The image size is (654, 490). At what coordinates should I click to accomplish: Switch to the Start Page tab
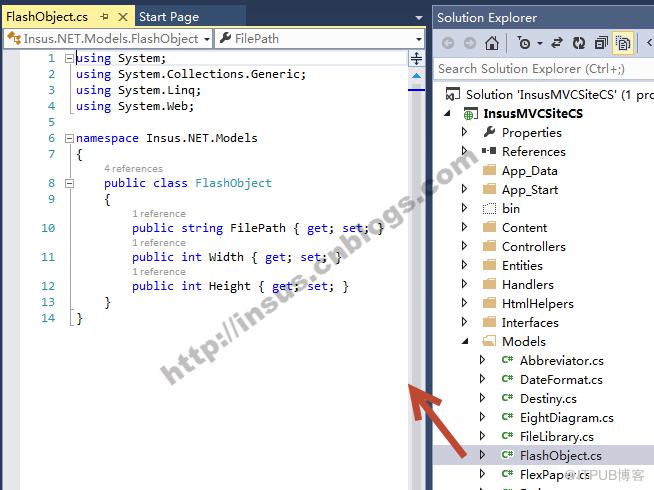click(x=169, y=17)
